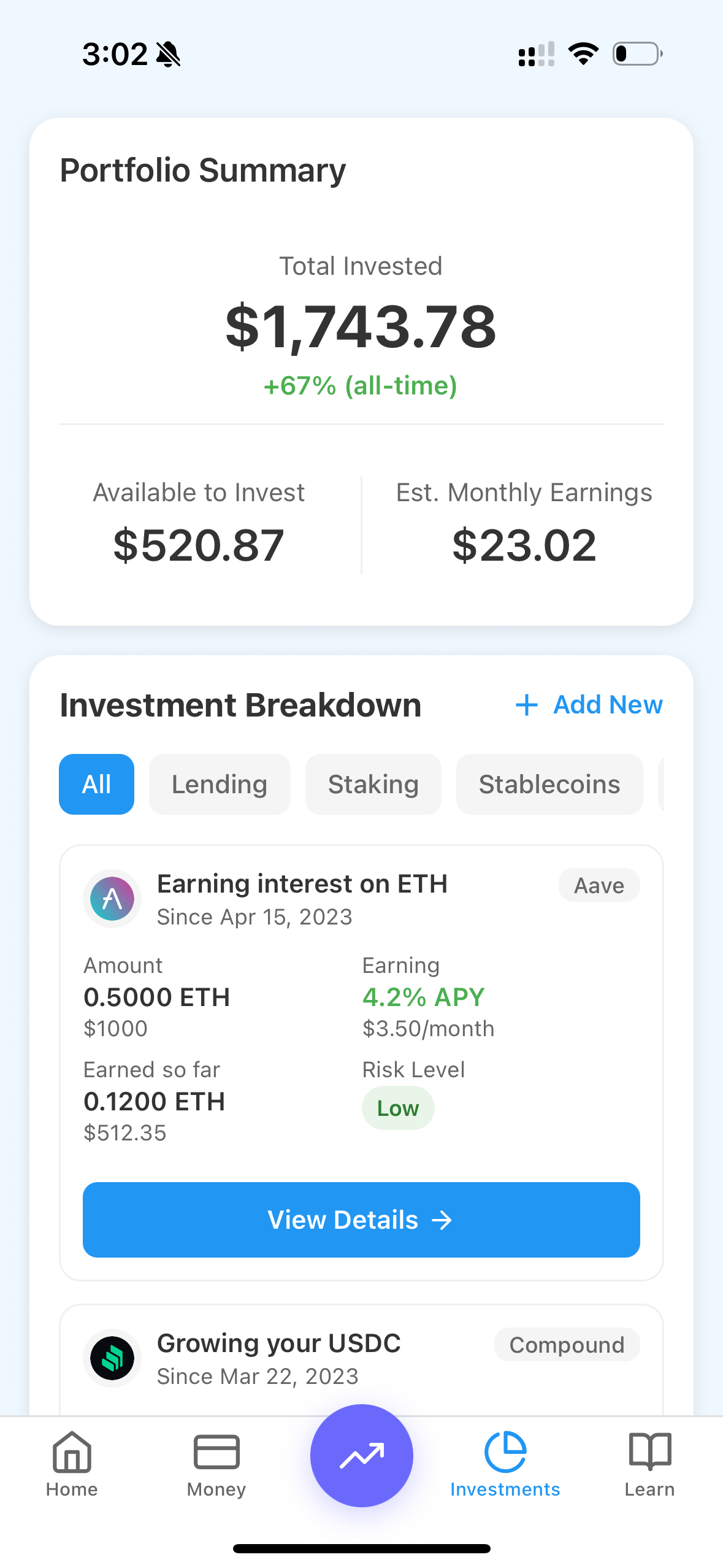Tap the silent mode bell status icon

[168, 54]
